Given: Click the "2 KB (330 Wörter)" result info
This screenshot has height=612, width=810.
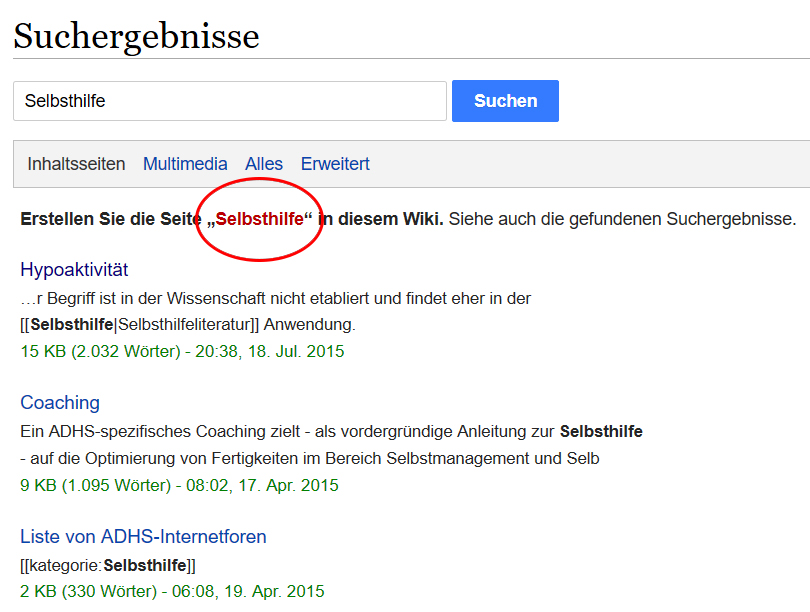Looking at the screenshot, I should [x=172, y=591].
